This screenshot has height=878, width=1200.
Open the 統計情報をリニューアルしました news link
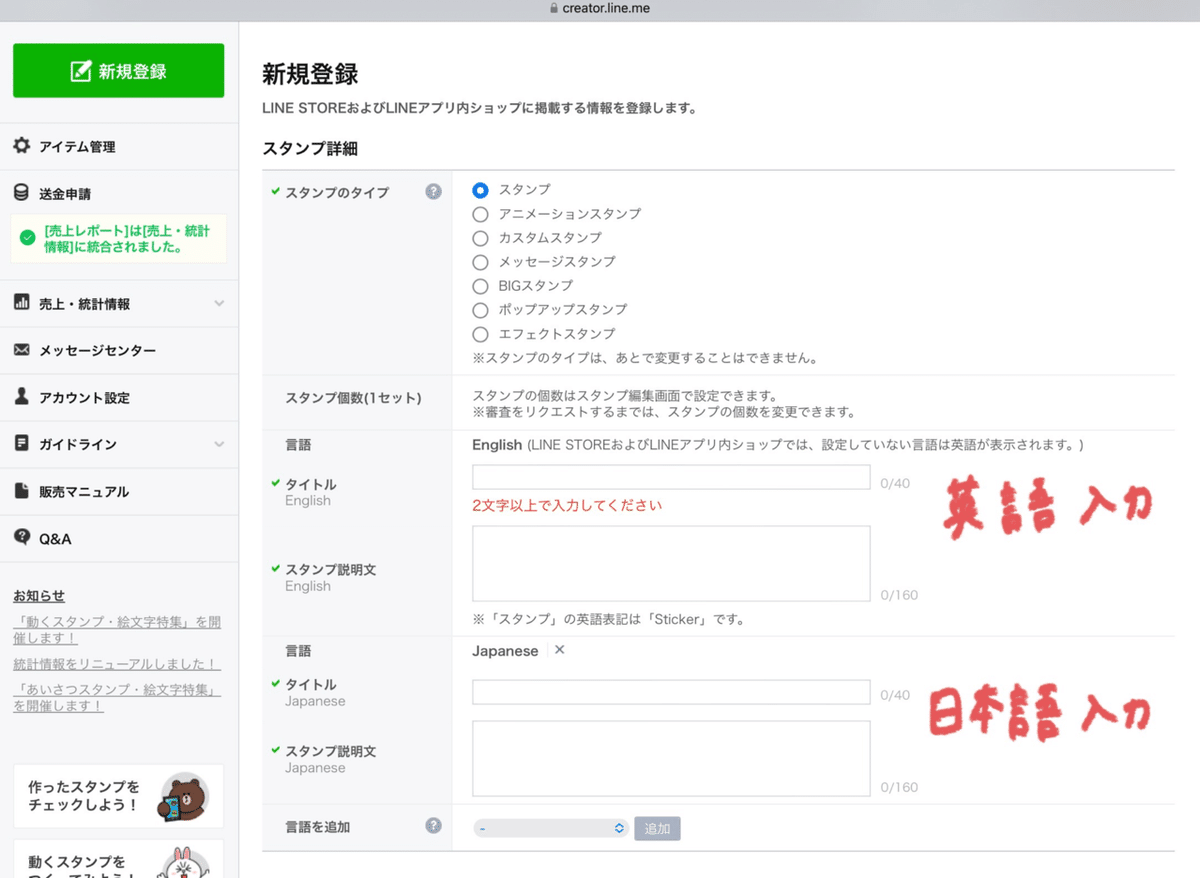click(x=117, y=664)
